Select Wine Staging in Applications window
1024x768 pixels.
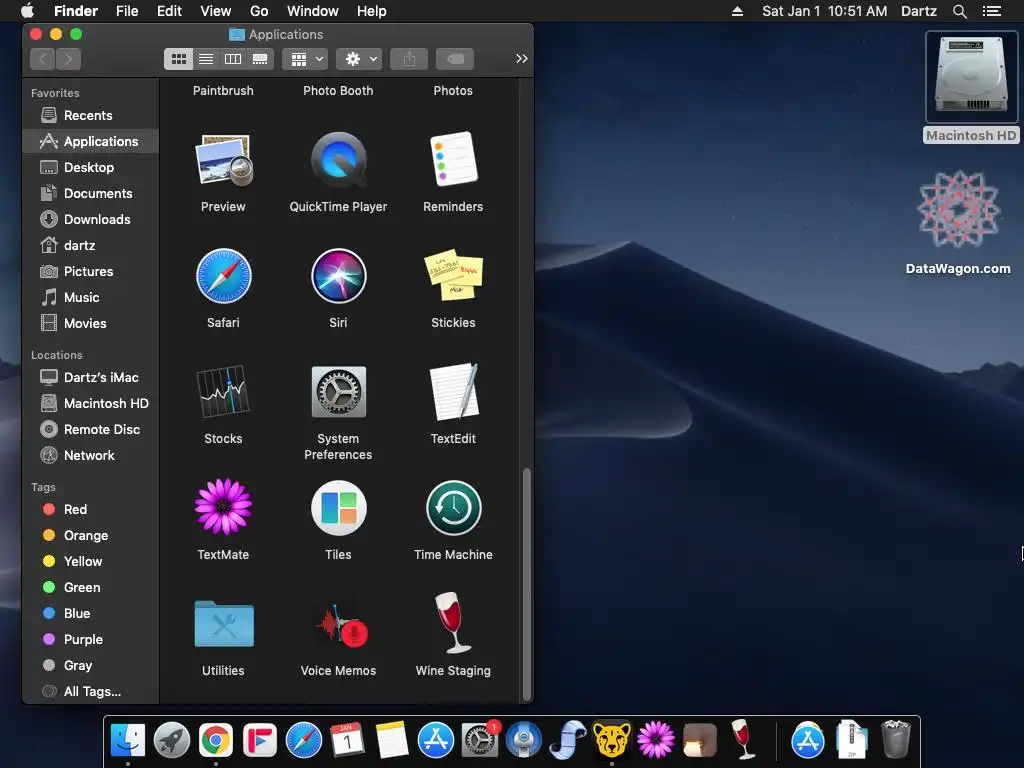tap(453, 622)
